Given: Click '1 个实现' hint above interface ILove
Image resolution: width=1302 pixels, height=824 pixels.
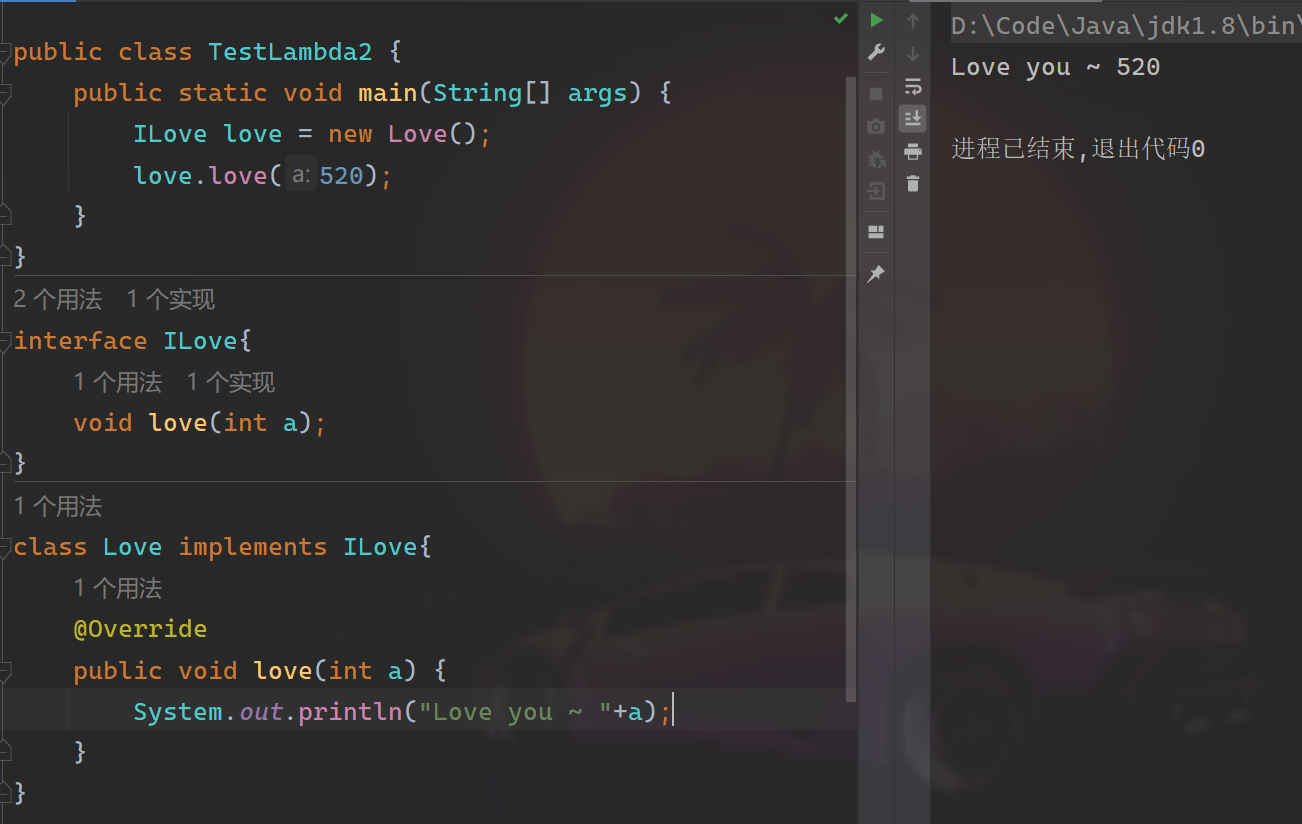Looking at the screenshot, I should click(x=171, y=299).
